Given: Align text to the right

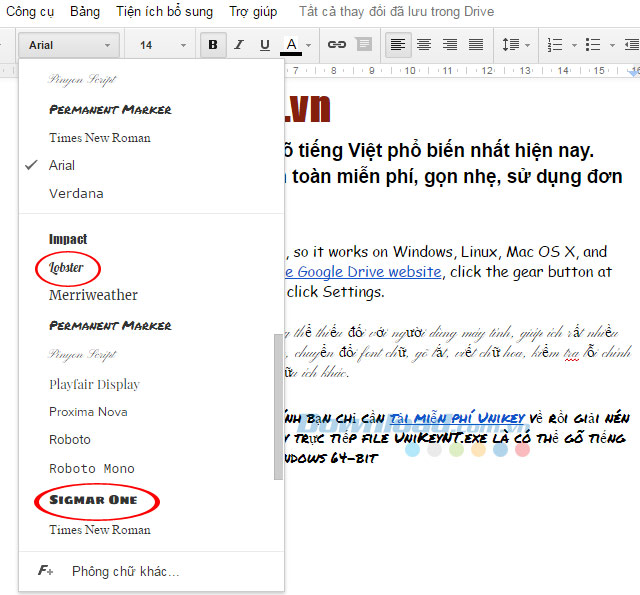Looking at the screenshot, I should (450, 45).
